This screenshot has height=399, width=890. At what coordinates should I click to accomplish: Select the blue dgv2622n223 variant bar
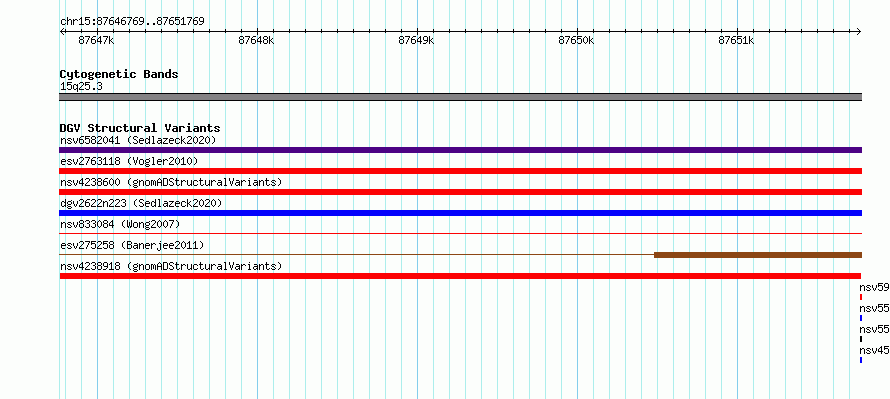[460, 213]
